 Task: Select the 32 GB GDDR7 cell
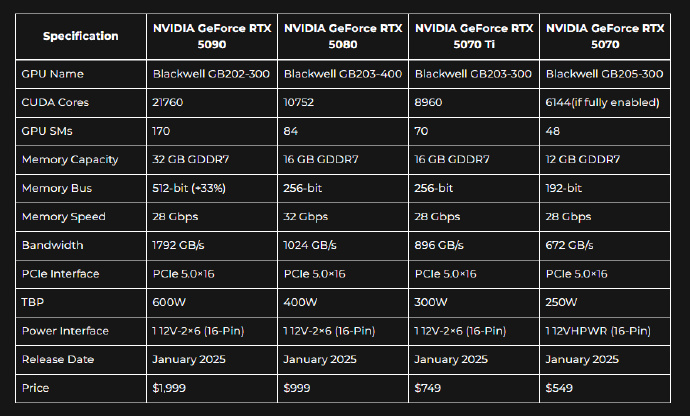[x=194, y=159]
